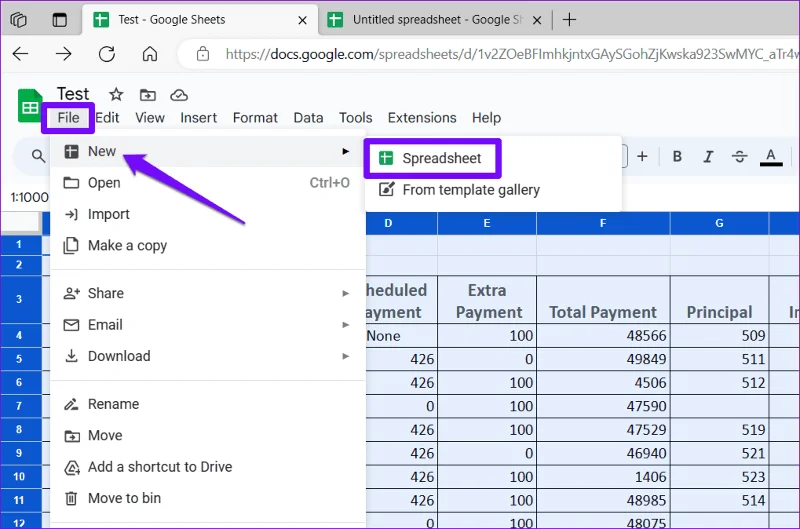The image size is (800, 529).
Task: Open the text color picker
Action: [x=771, y=157]
